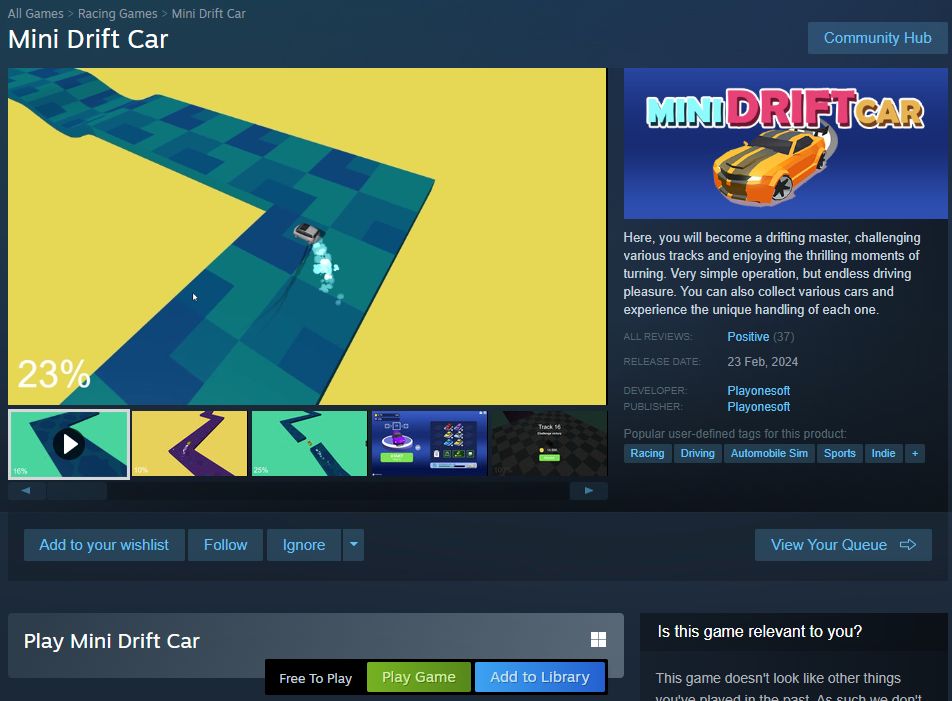Viewport: 952px width, 701px height.
Task: Click the Windows platform icon
Action: [x=598, y=639]
